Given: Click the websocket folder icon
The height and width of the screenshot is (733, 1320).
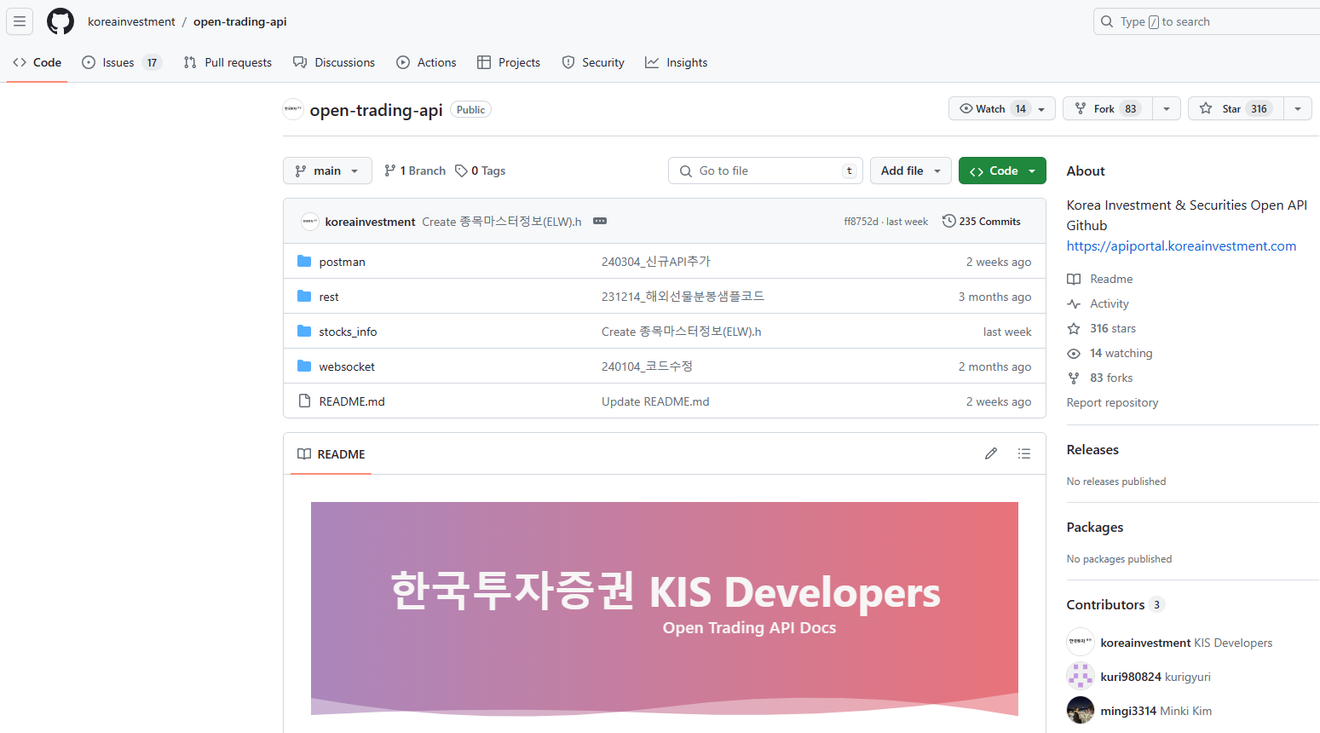Looking at the screenshot, I should coord(304,366).
